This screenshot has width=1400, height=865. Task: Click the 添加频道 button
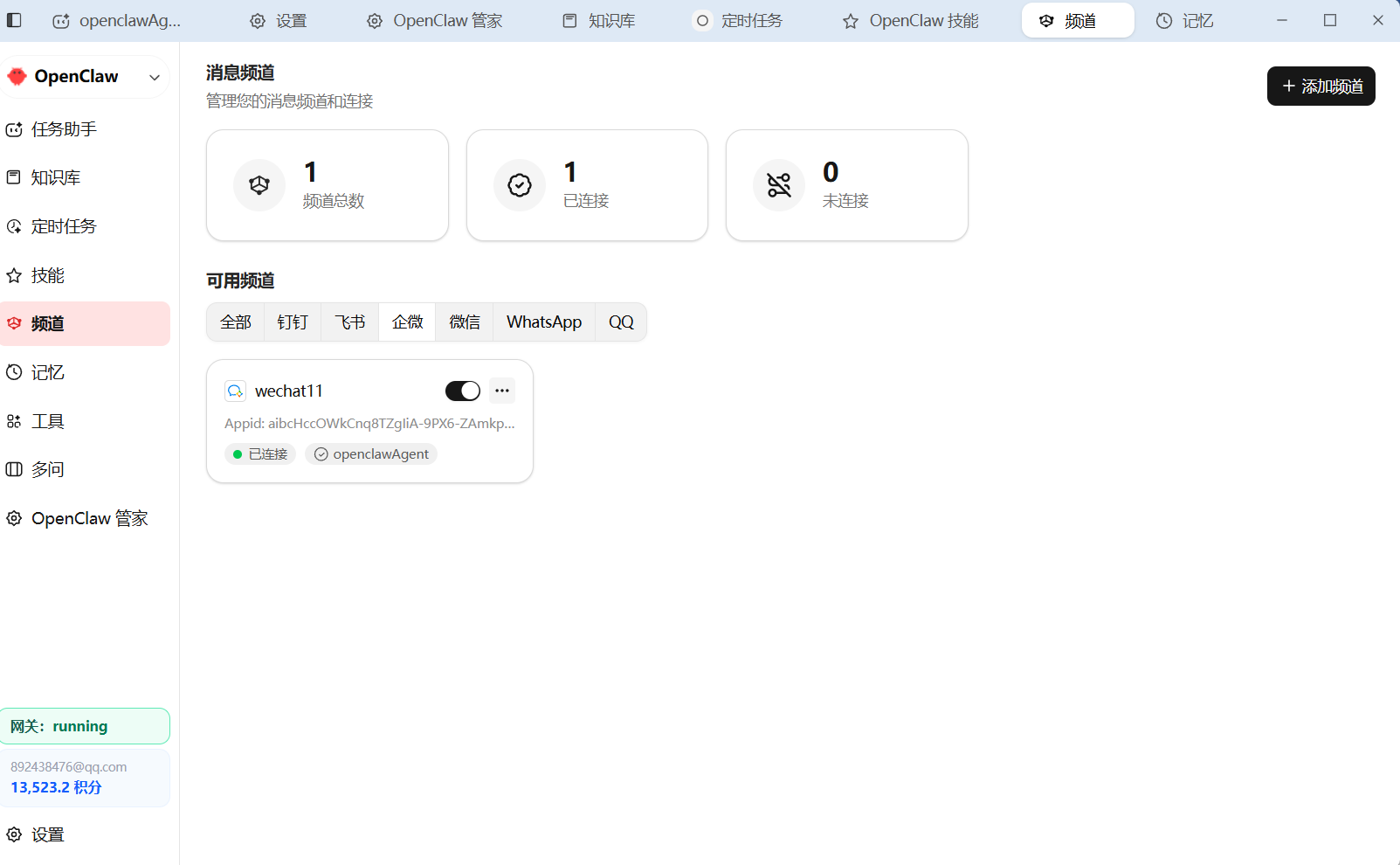1321,86
